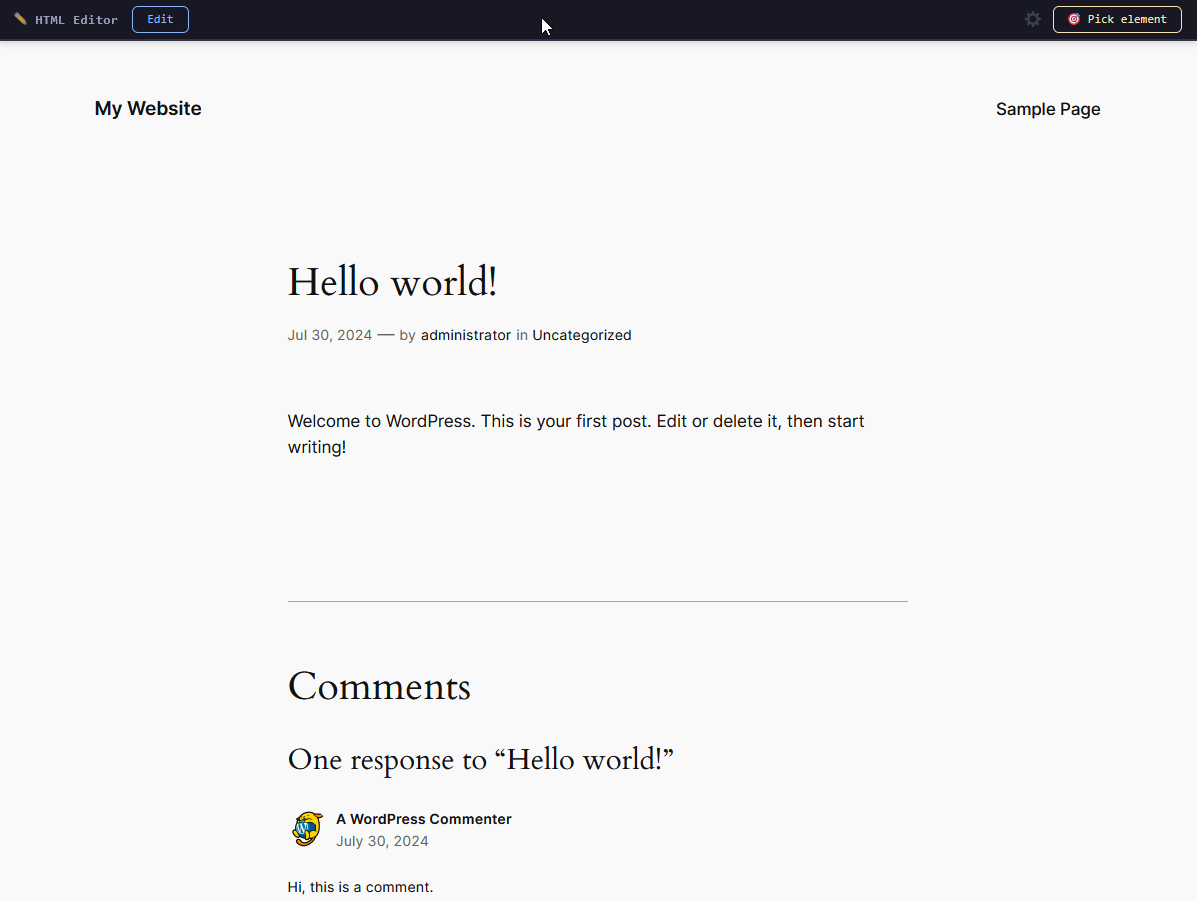Click the Comments section heading

[379, 686]
